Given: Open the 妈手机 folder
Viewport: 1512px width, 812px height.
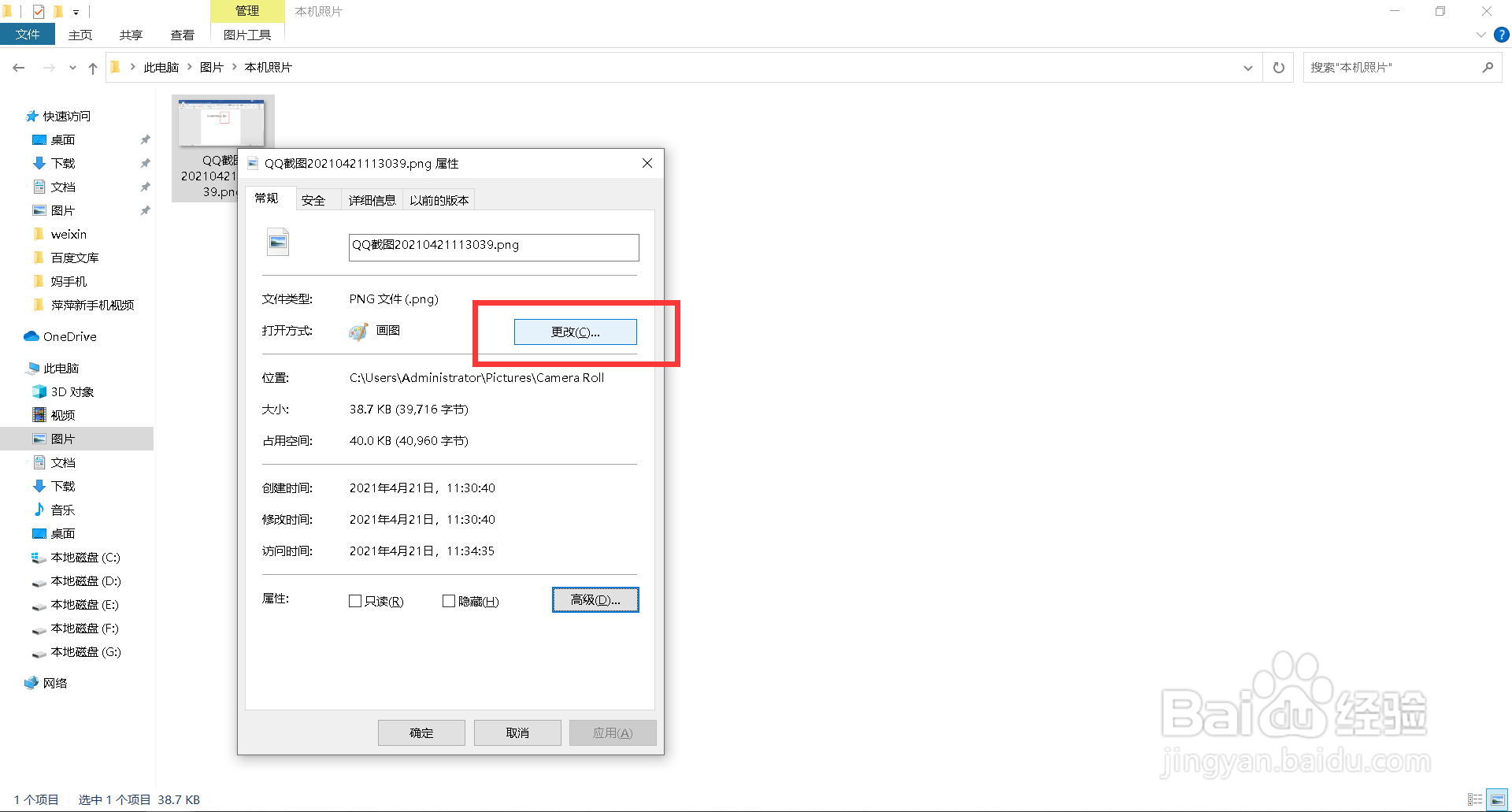Looking at the screenshot, I should pos(69,281).
